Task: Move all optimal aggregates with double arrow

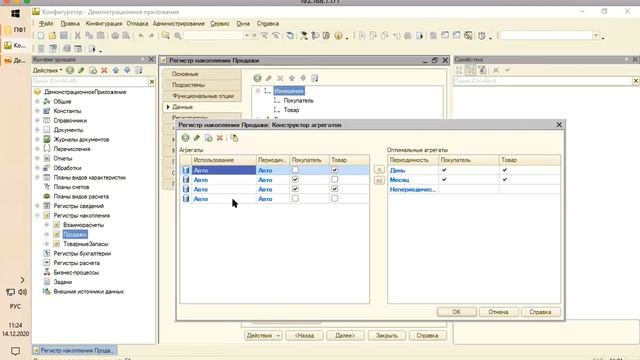Action: pyautogui.click(x=379, y=180)
